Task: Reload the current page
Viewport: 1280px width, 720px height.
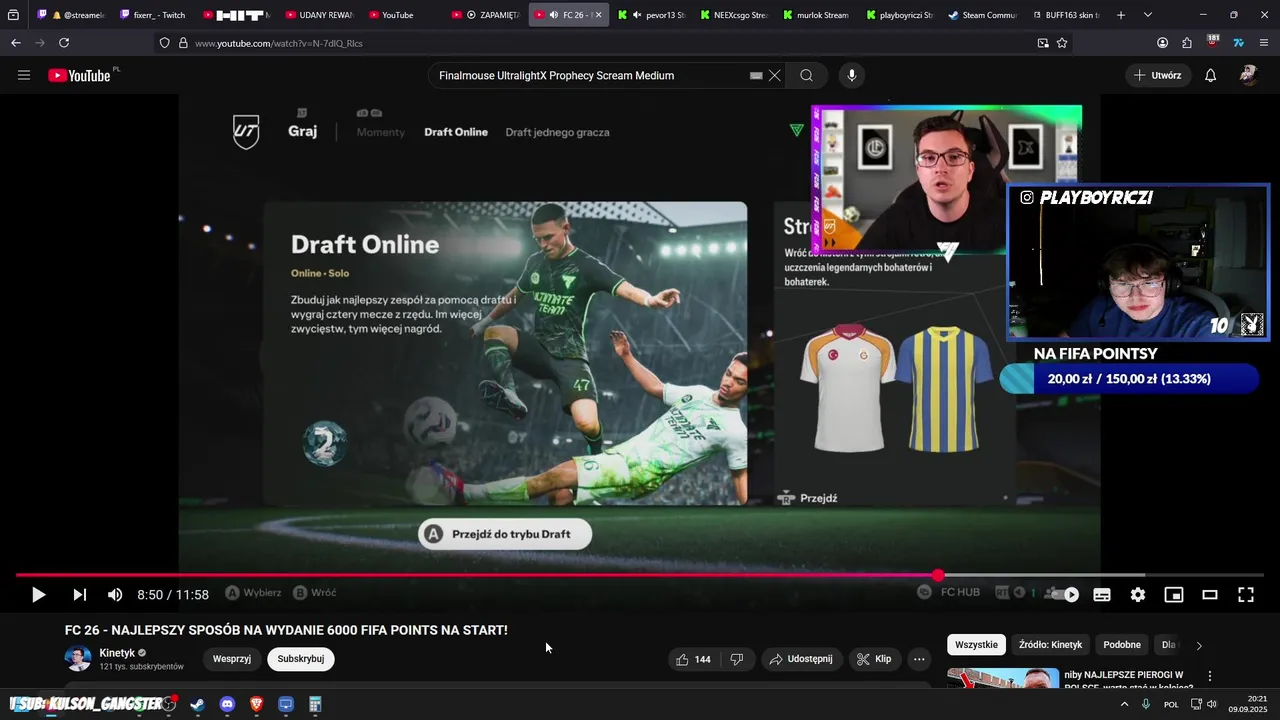Action: [64, 43]
